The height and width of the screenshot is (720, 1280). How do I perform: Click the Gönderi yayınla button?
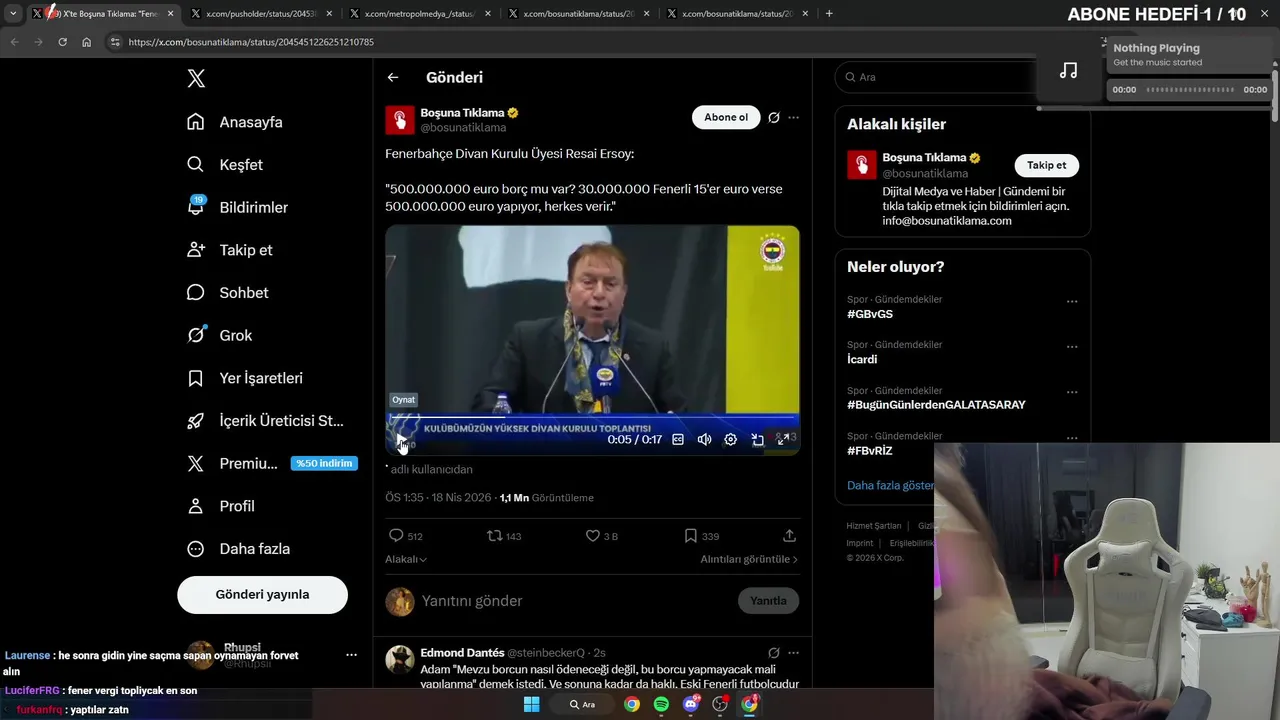pyautogui.click(x=262, y=594)
